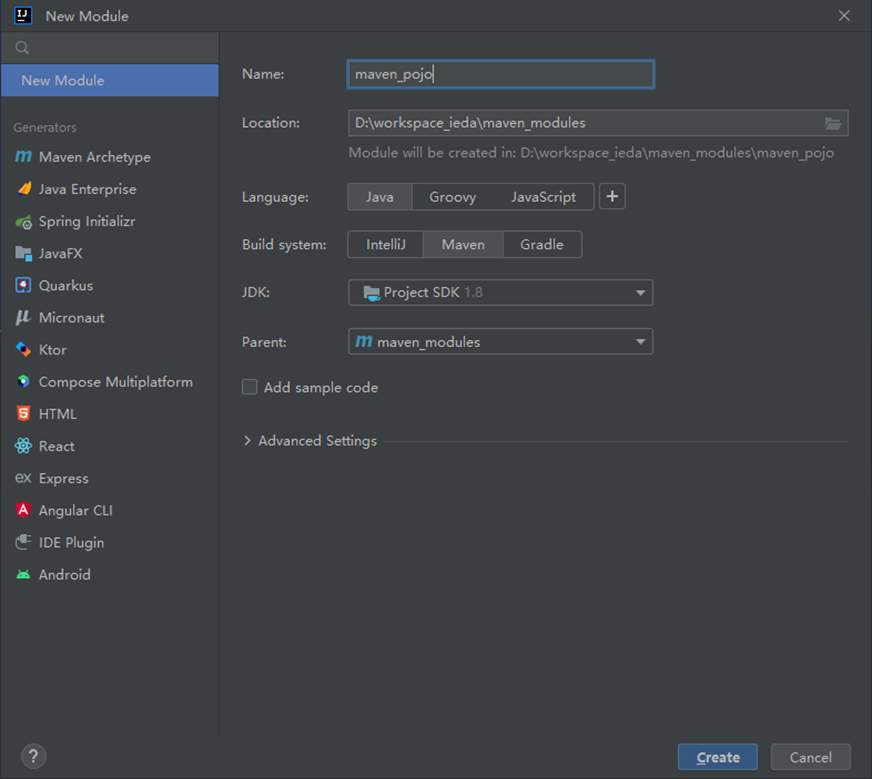Select Java Enterprise generator
872x779 pixels.
[110, 189]
